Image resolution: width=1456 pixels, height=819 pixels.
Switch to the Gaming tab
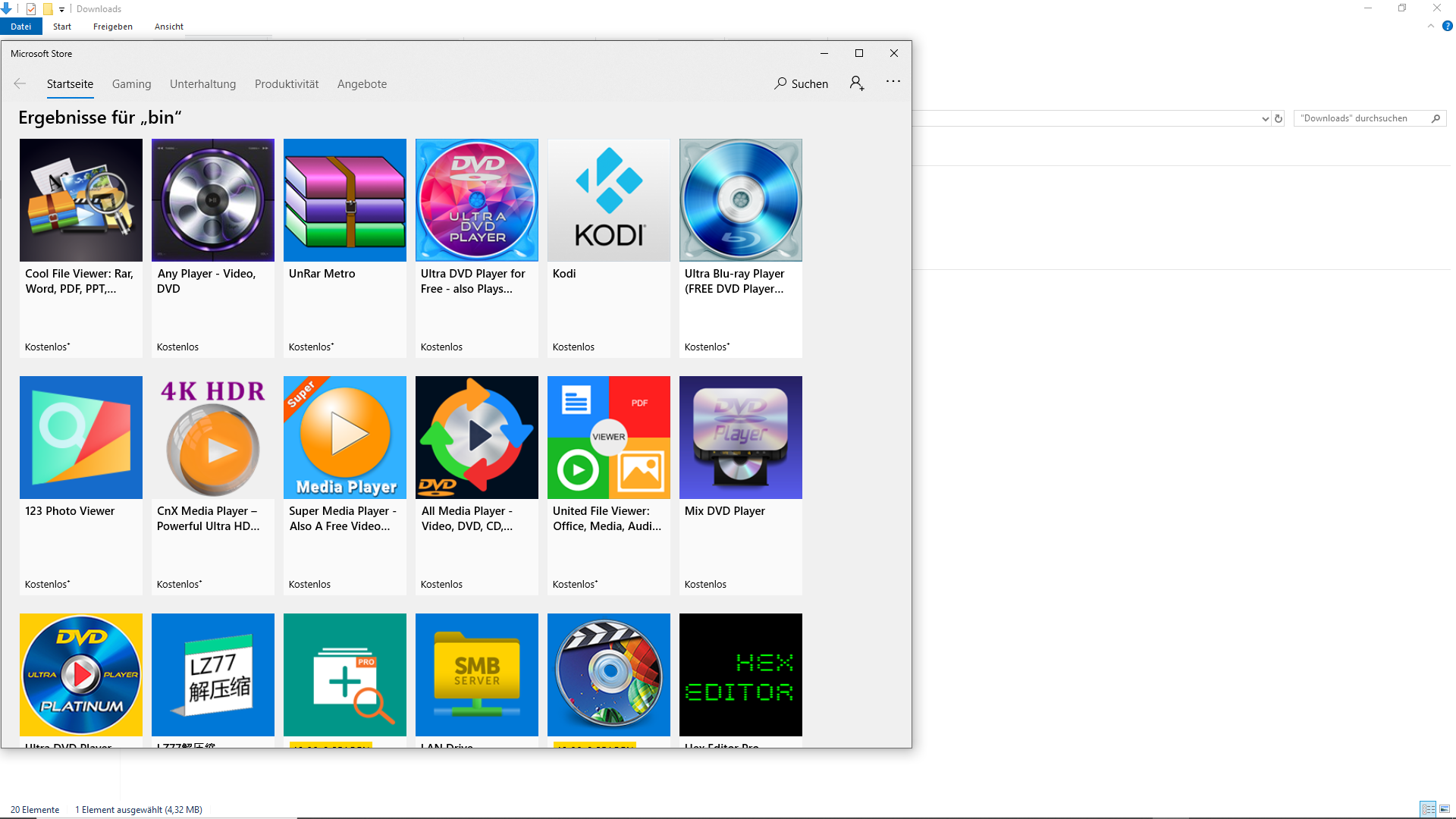pyautogui.click(x=131, y=84)
